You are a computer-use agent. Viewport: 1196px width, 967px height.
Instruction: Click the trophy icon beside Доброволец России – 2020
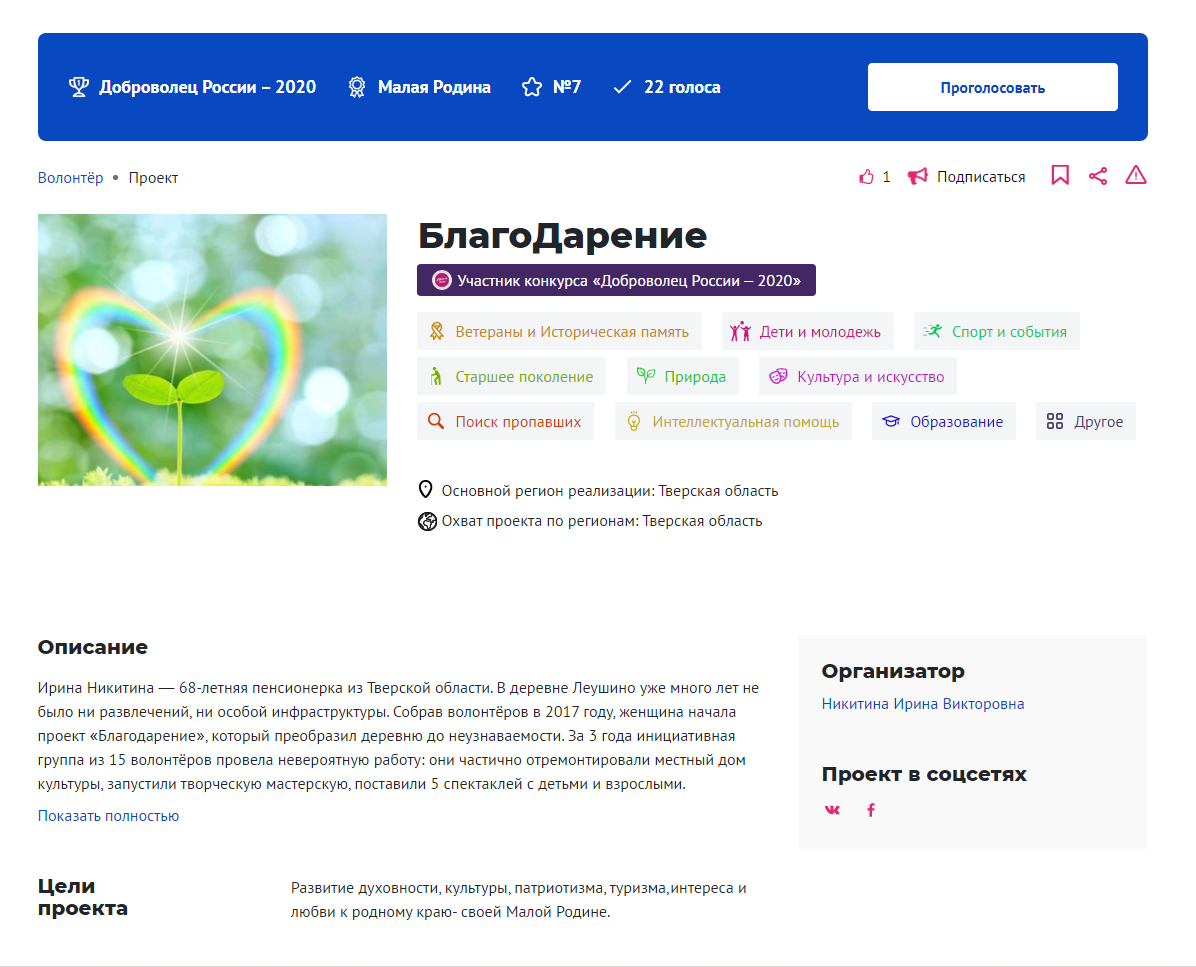(x=79, y=87)
